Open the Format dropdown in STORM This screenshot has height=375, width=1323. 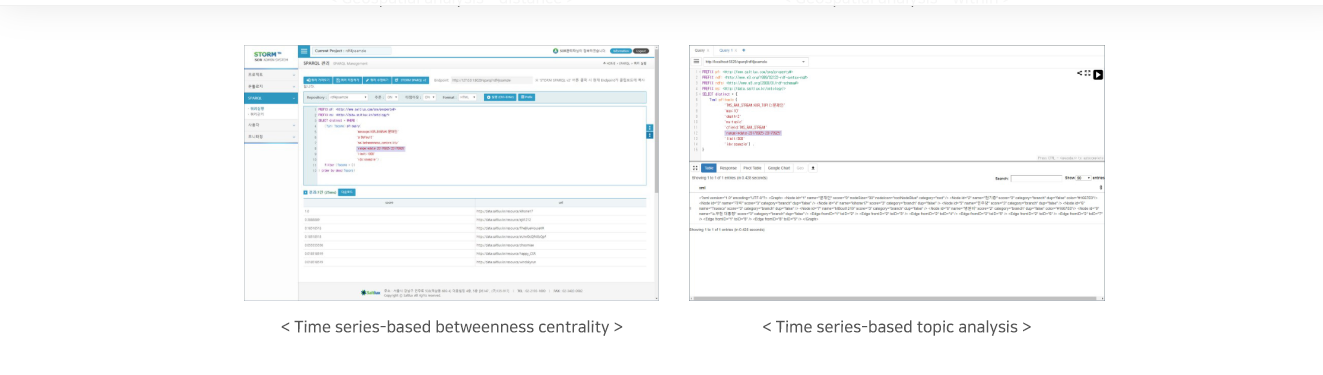click(x=466, y=97)
